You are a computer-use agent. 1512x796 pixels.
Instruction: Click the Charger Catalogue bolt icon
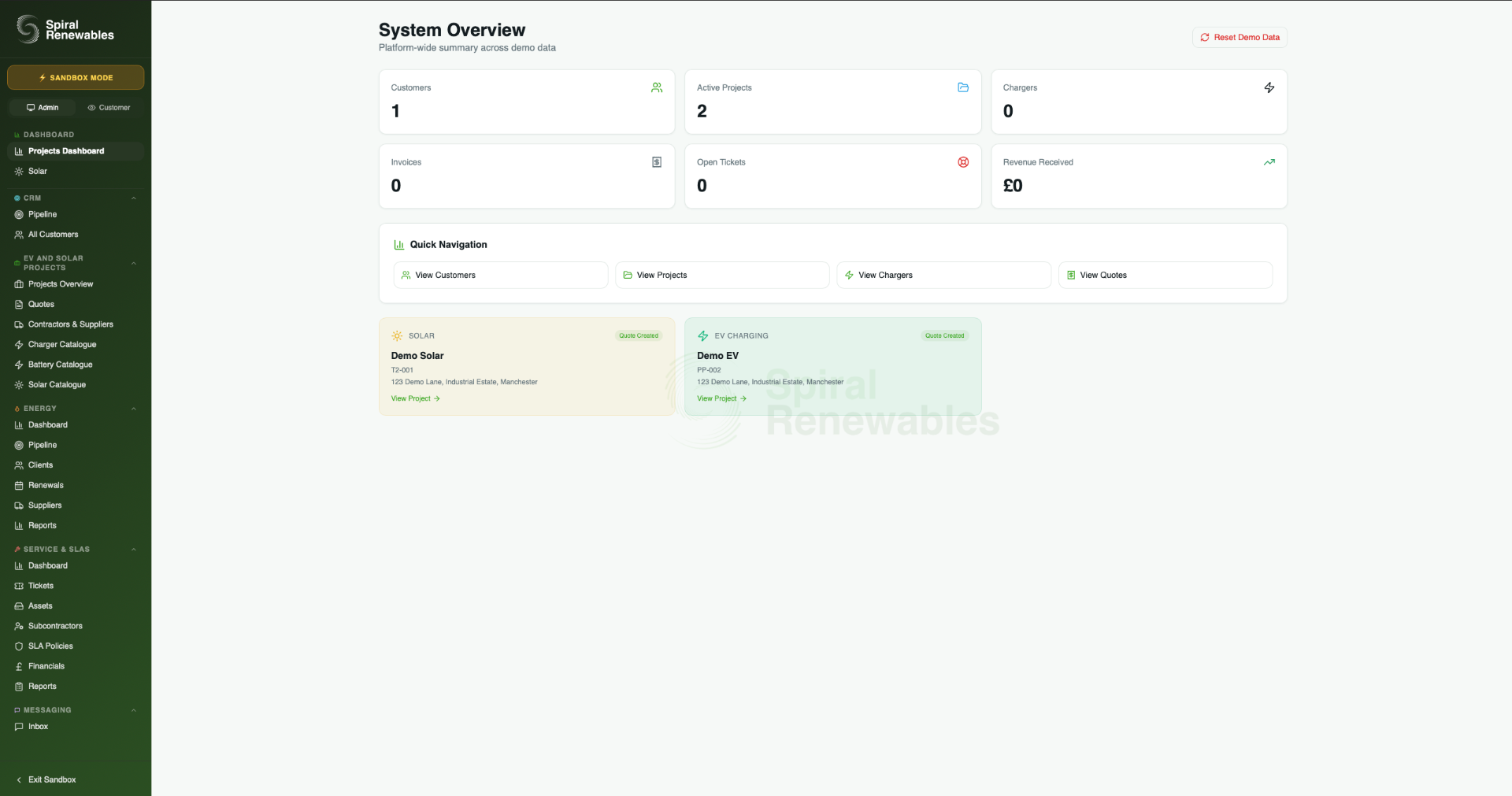pos(19,345)
